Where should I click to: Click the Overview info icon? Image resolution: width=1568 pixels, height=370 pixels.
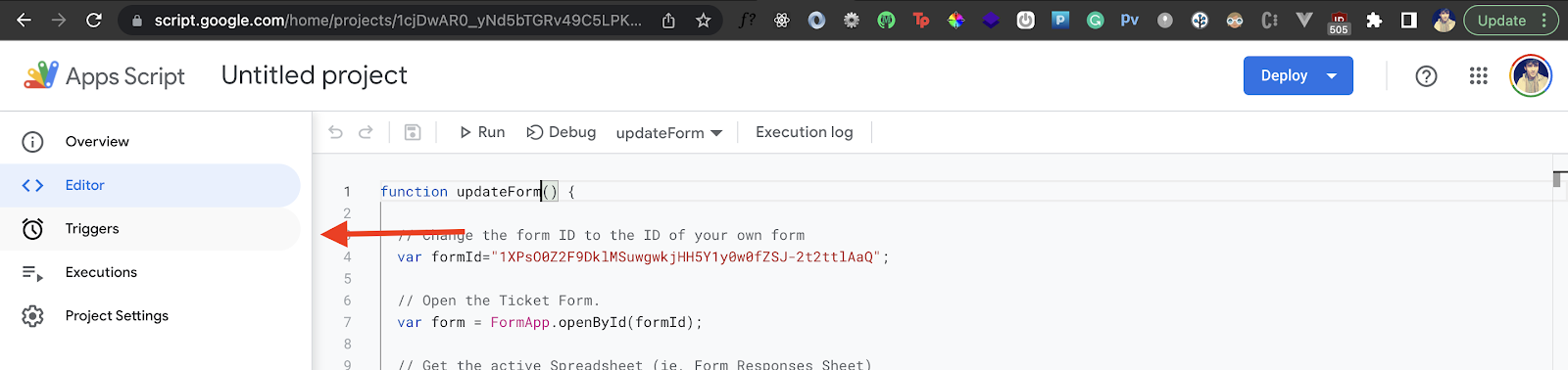[32, 142]
